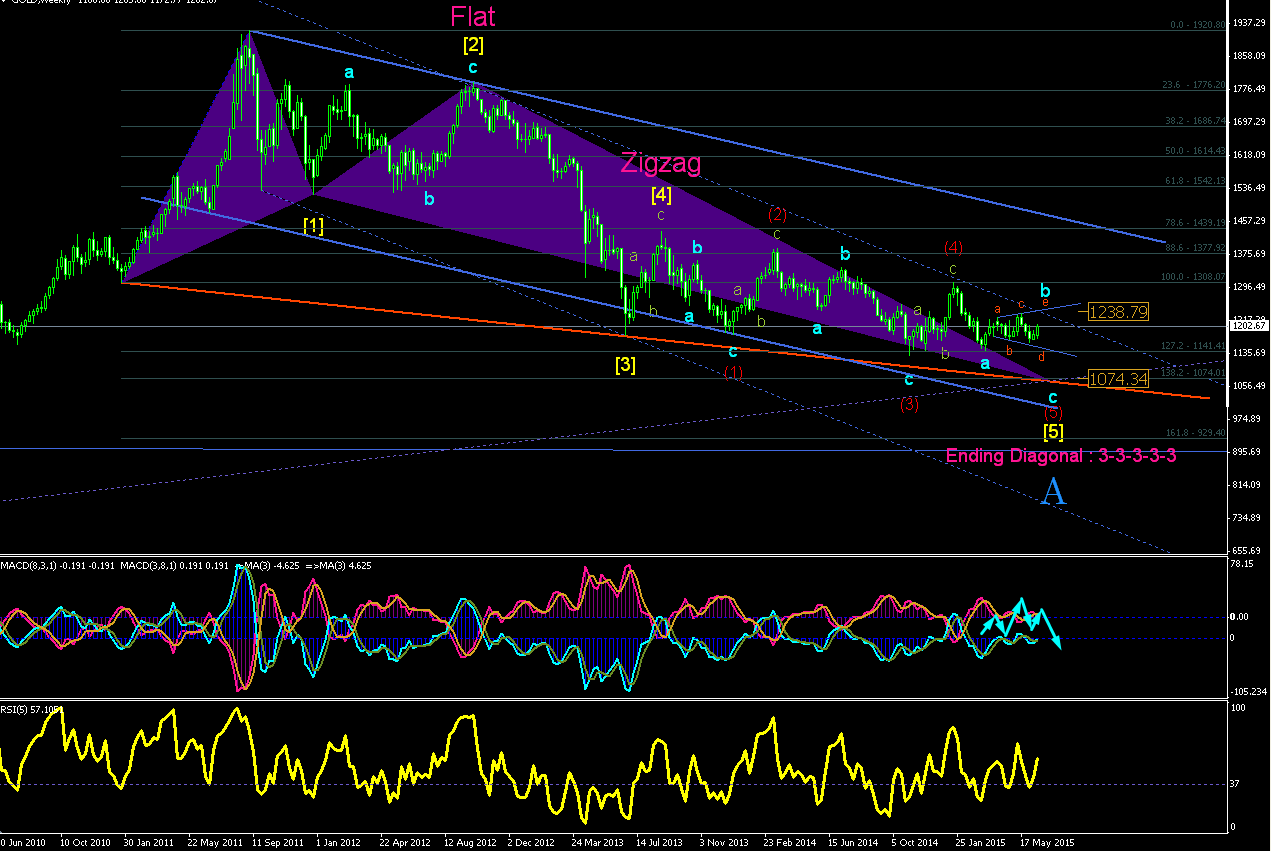Viewport: 1271px width, 851px height.
Task: Click the "5 Oct 2014" date on time axis
Action: click(917, 842)
